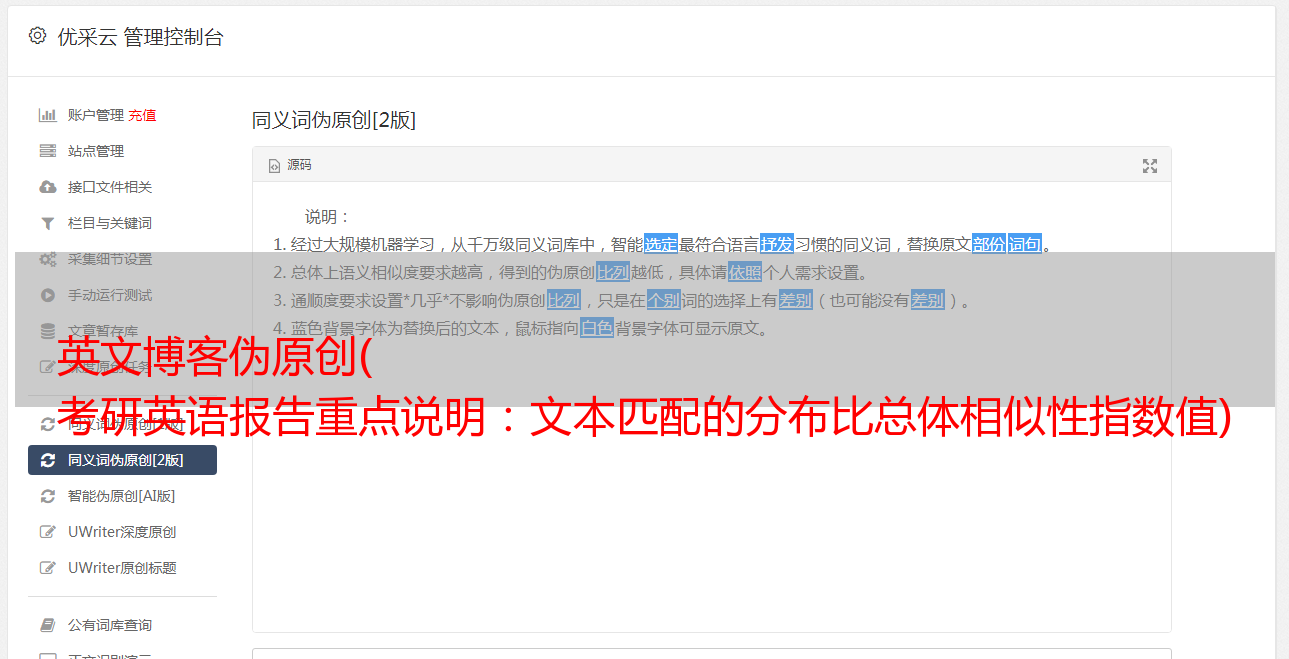Click the refresh icon beside 智能伪原创[AI版]
This screenshot has width=1289, height=659.
[47, 496]
